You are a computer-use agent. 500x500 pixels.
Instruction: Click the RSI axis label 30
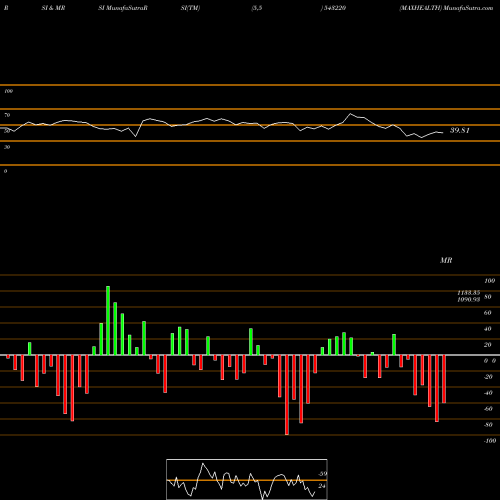click(x=7, y=147)
